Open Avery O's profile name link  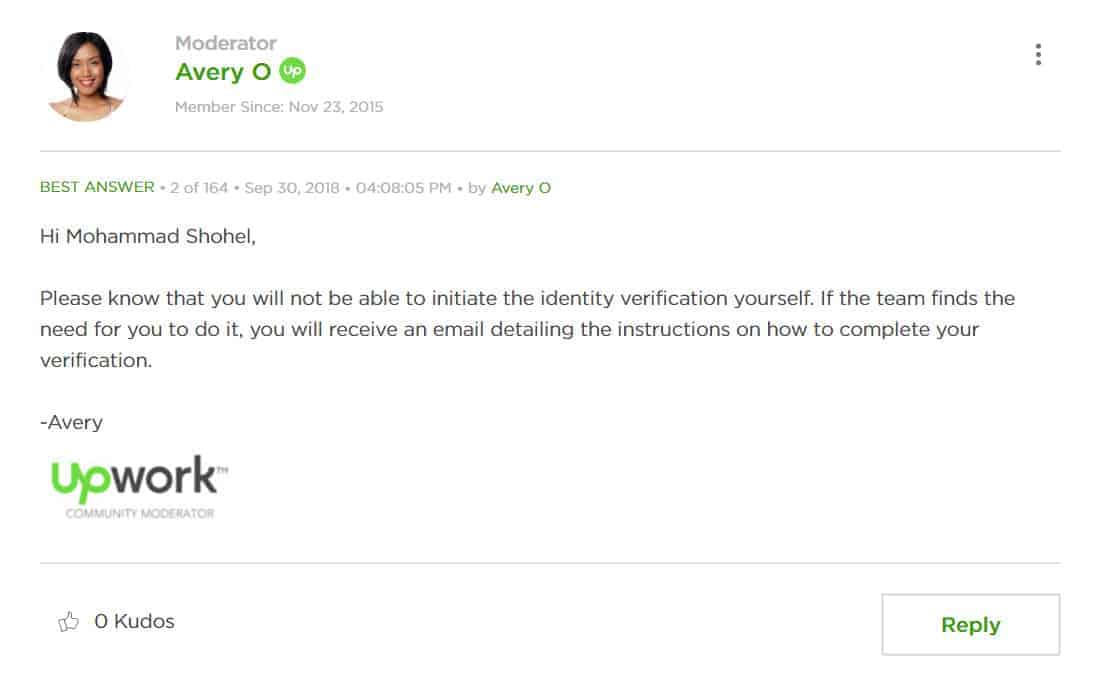[223, 71]
